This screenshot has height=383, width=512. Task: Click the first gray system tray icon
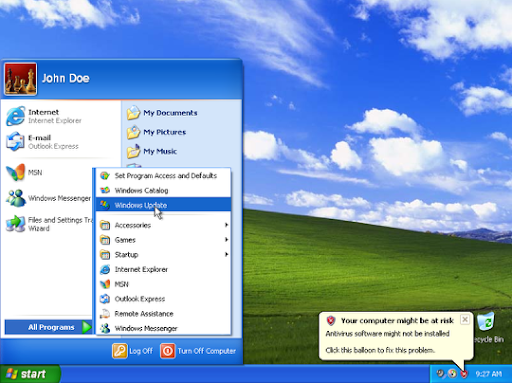click(440, 374)
